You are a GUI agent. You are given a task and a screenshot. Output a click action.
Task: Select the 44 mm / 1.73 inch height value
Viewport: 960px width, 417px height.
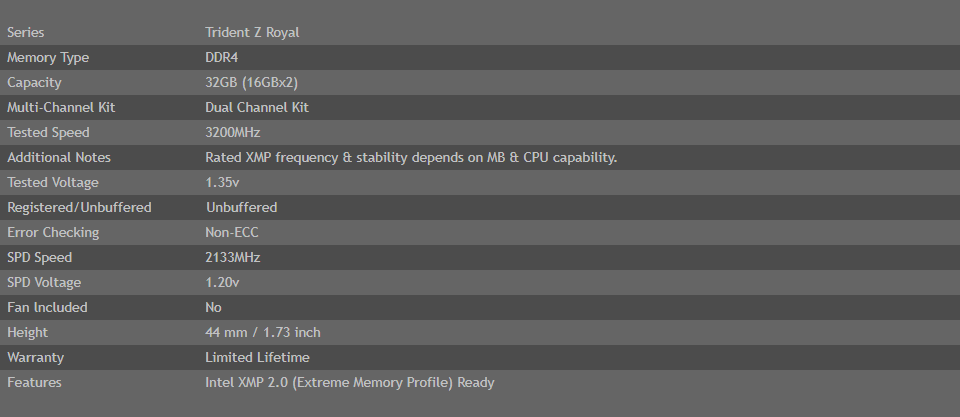263,332
